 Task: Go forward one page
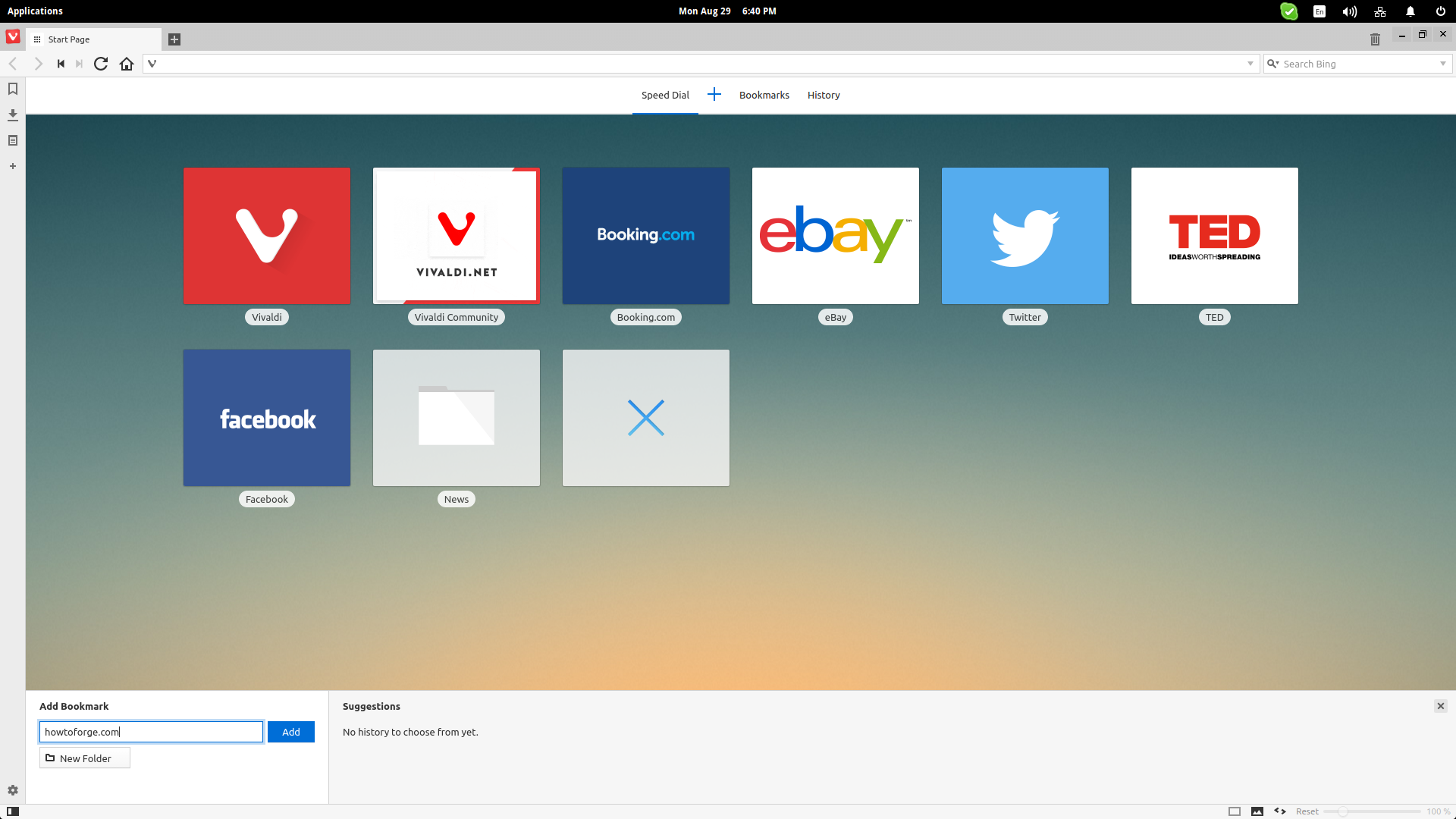[38, 64]
